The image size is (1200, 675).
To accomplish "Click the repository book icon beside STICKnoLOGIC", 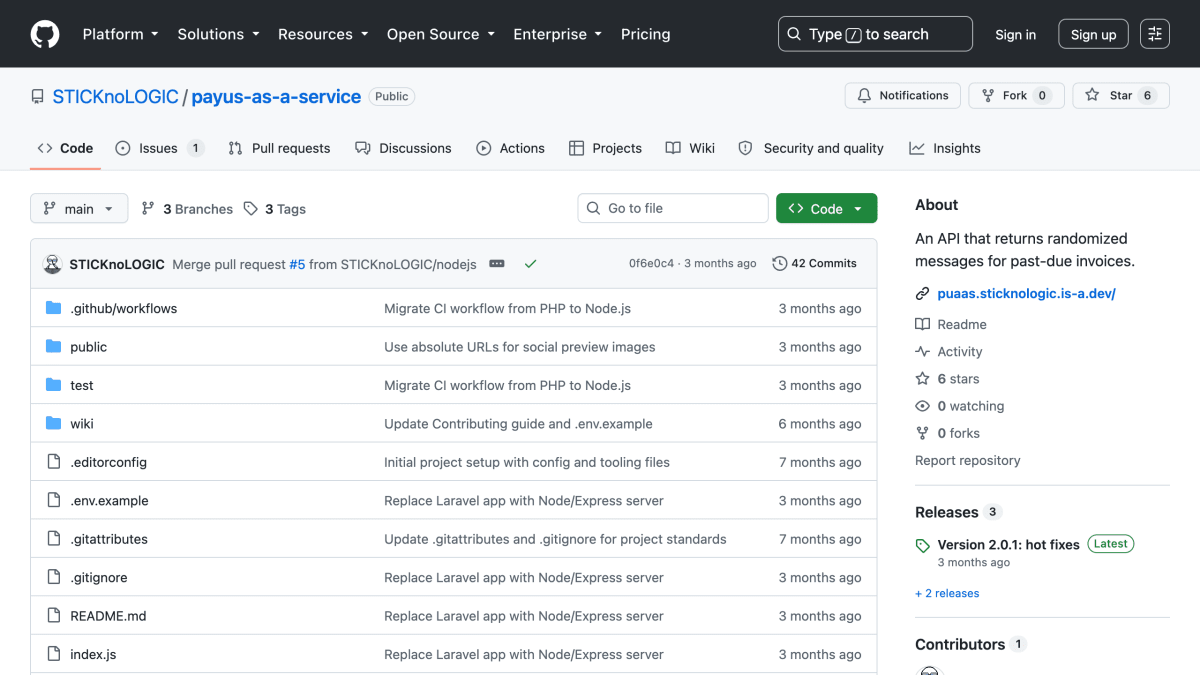I will click(x=38, y=97).
